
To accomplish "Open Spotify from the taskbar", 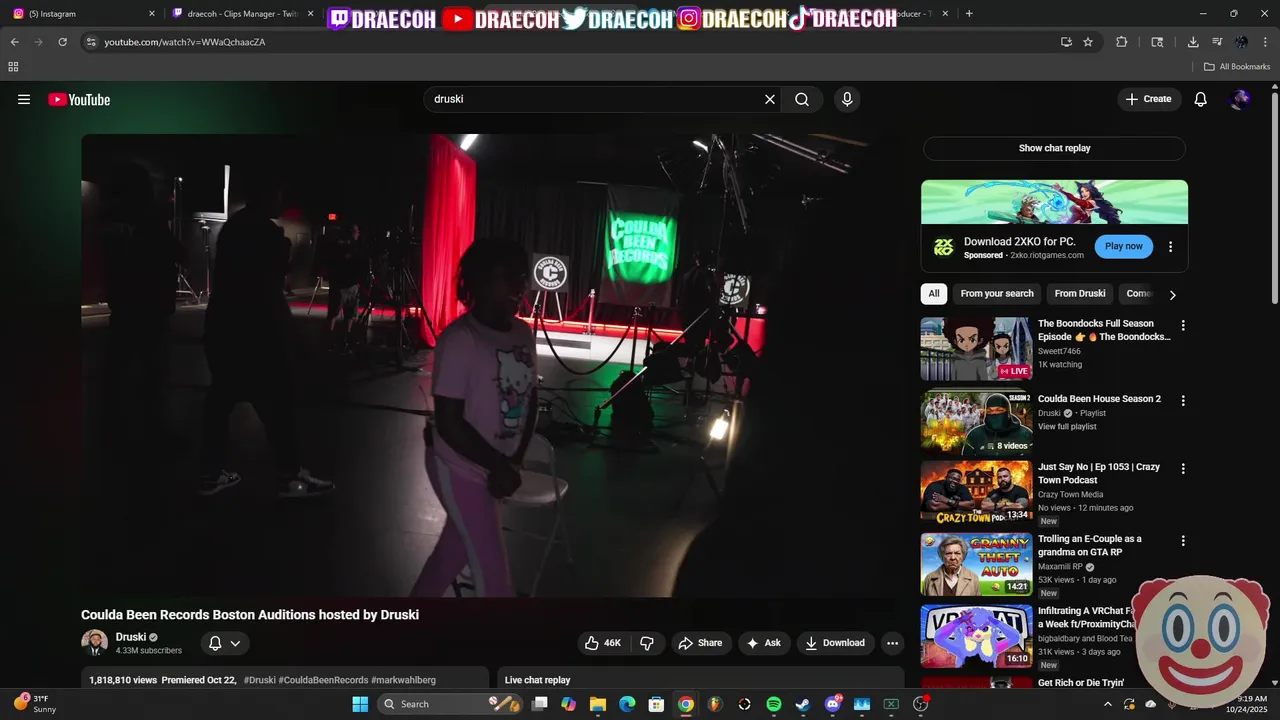I will pyautogui.click(x=773, y=704).
